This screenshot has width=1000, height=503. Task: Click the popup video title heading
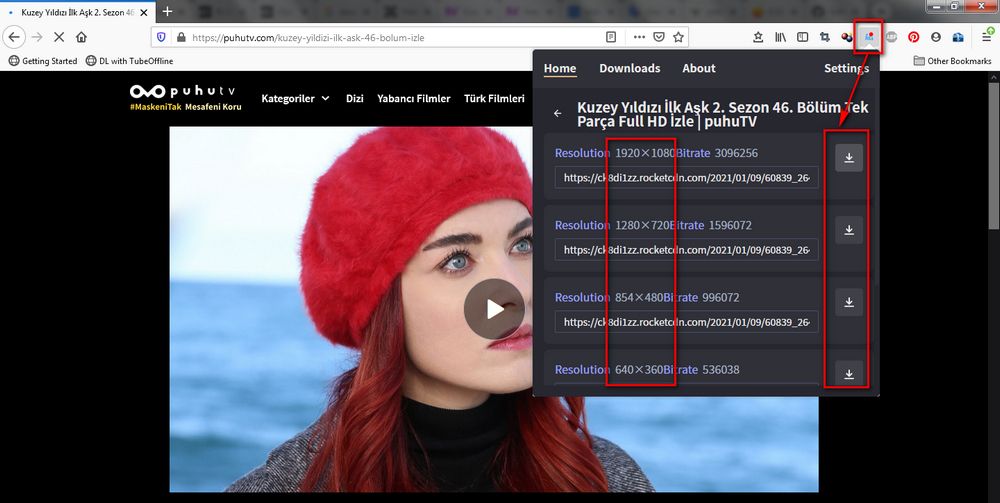tap(723, 114)
